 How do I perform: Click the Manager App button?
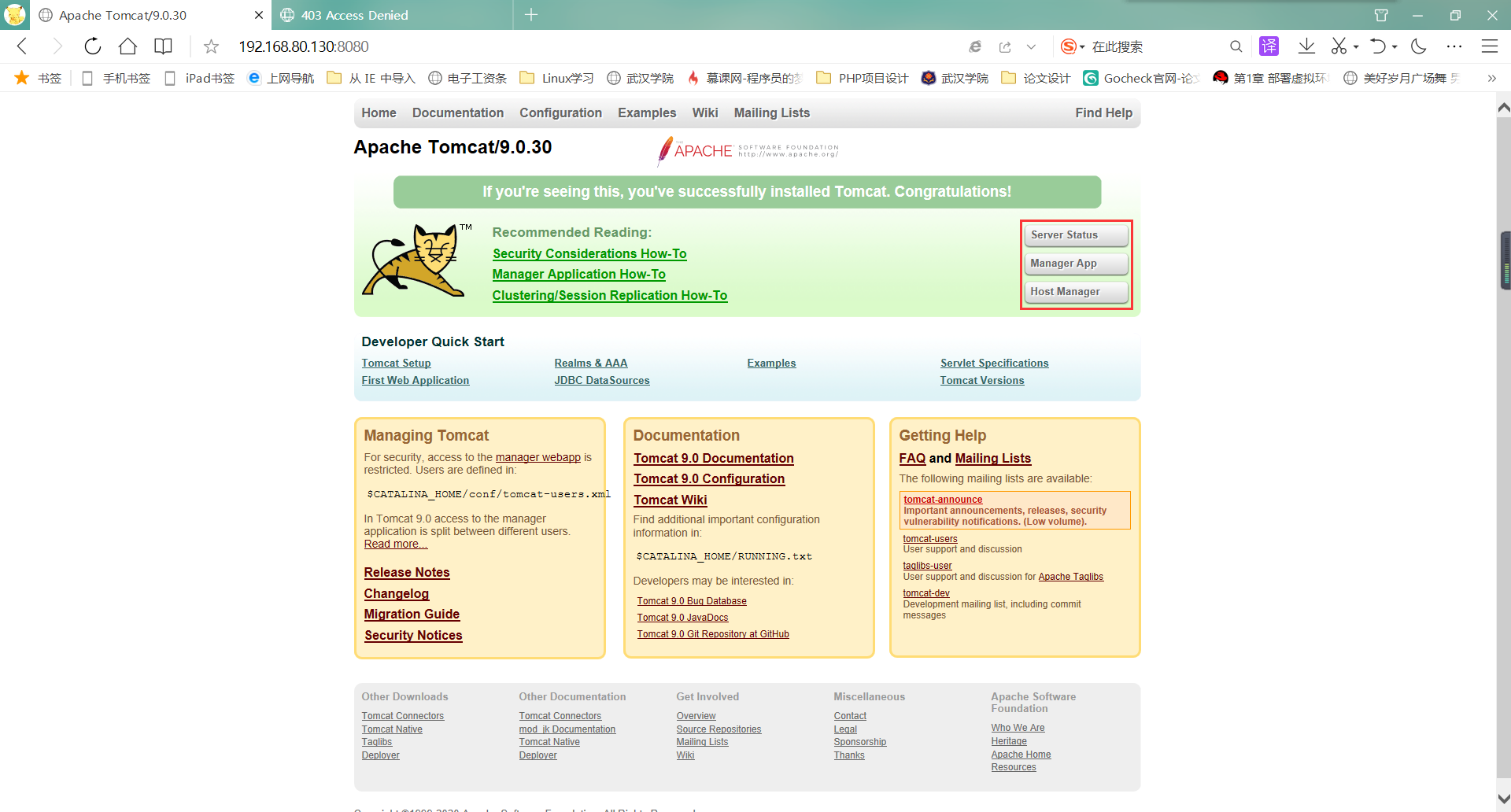click(1077, 263)
